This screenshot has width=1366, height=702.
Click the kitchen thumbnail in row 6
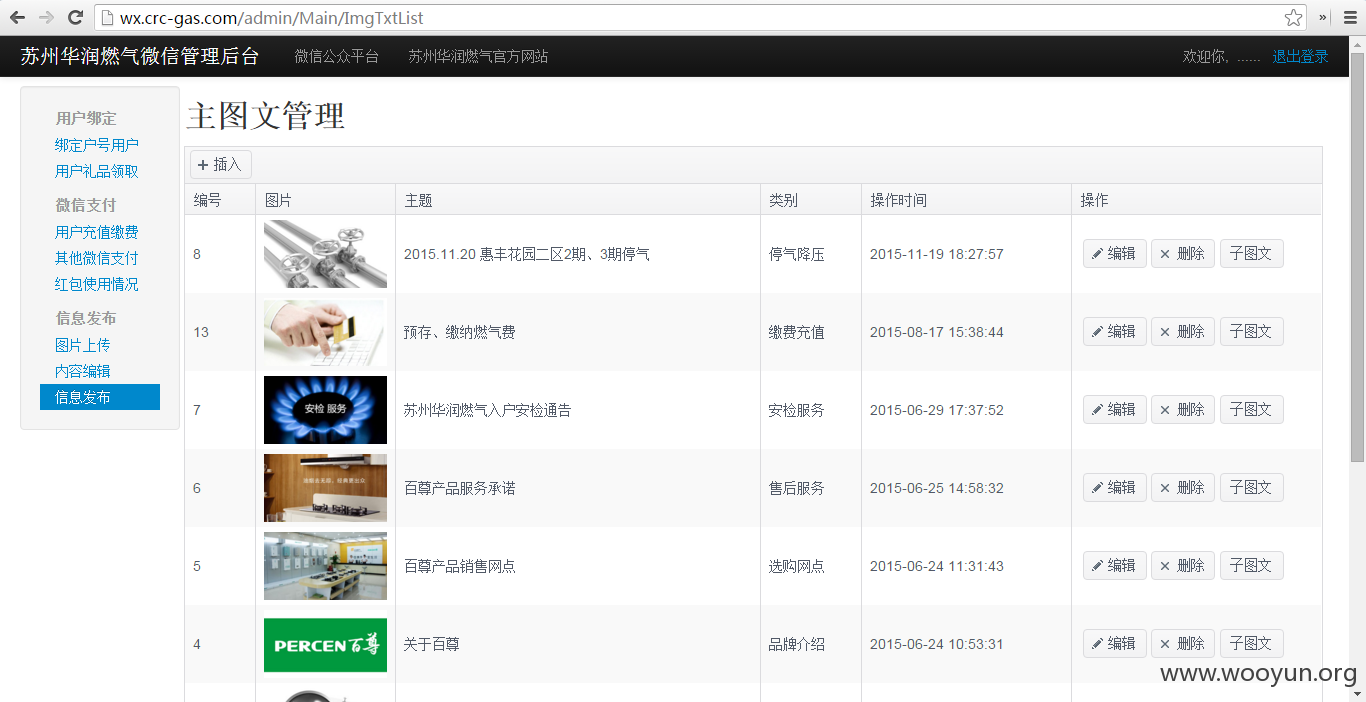pos(325,488)
